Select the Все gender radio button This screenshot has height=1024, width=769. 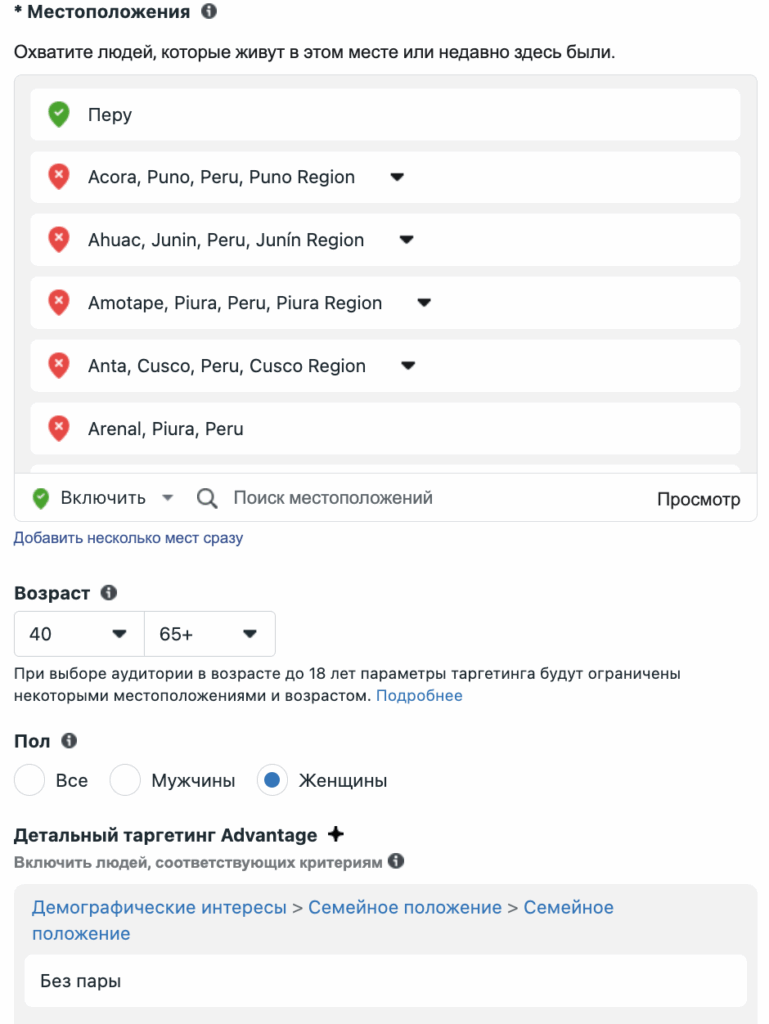pos(29,780)
